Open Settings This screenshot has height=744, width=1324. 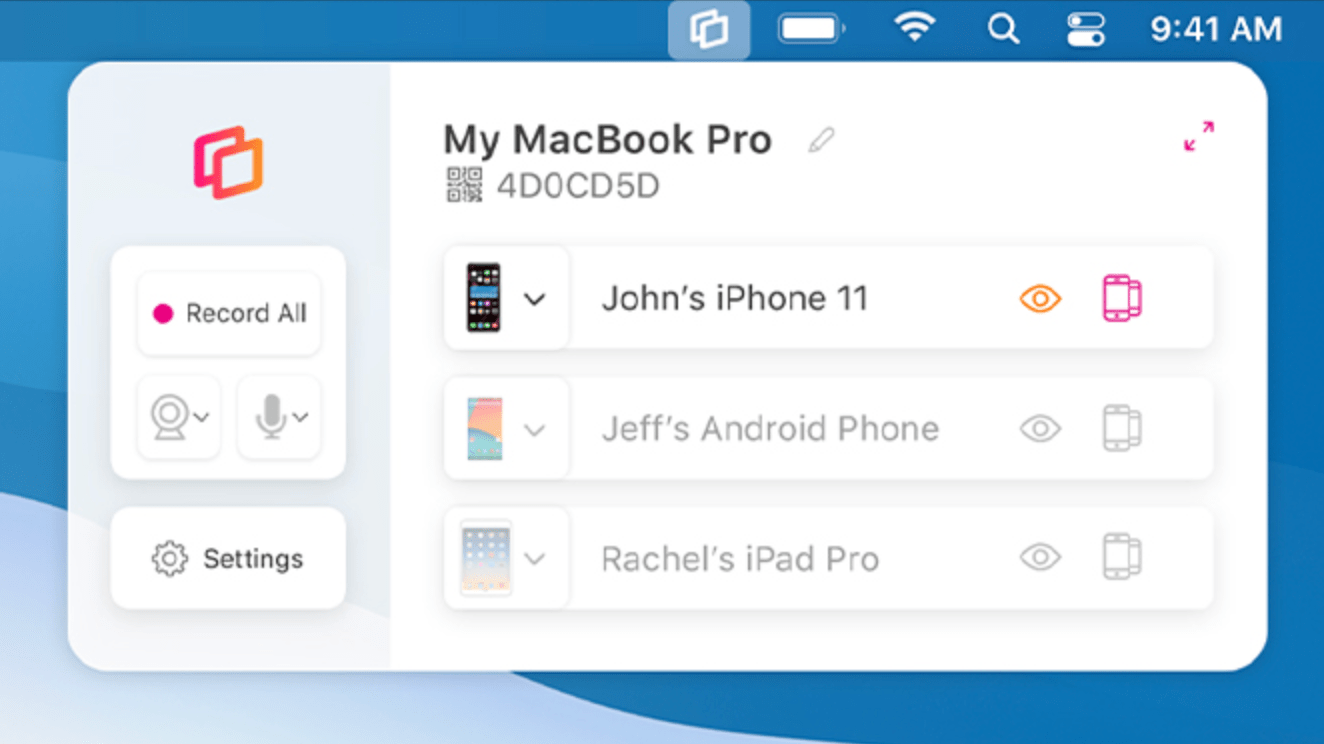pos(228,558)
